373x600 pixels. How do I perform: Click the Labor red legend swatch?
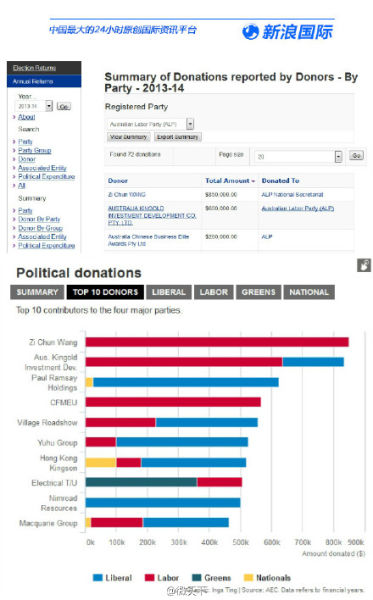150,577
